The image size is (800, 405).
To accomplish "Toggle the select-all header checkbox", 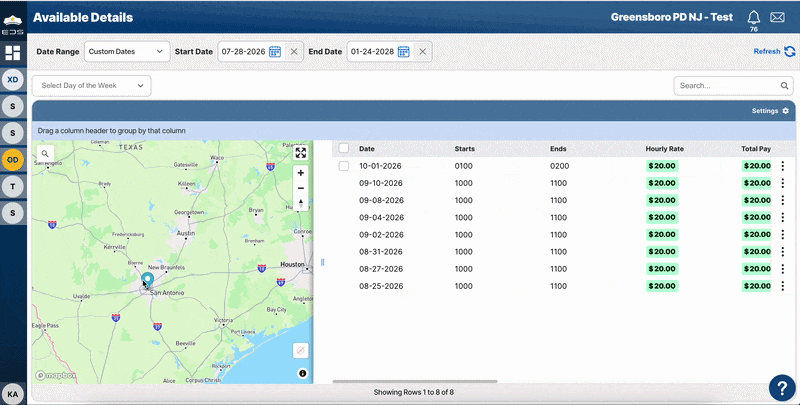I will pos(344,148).
